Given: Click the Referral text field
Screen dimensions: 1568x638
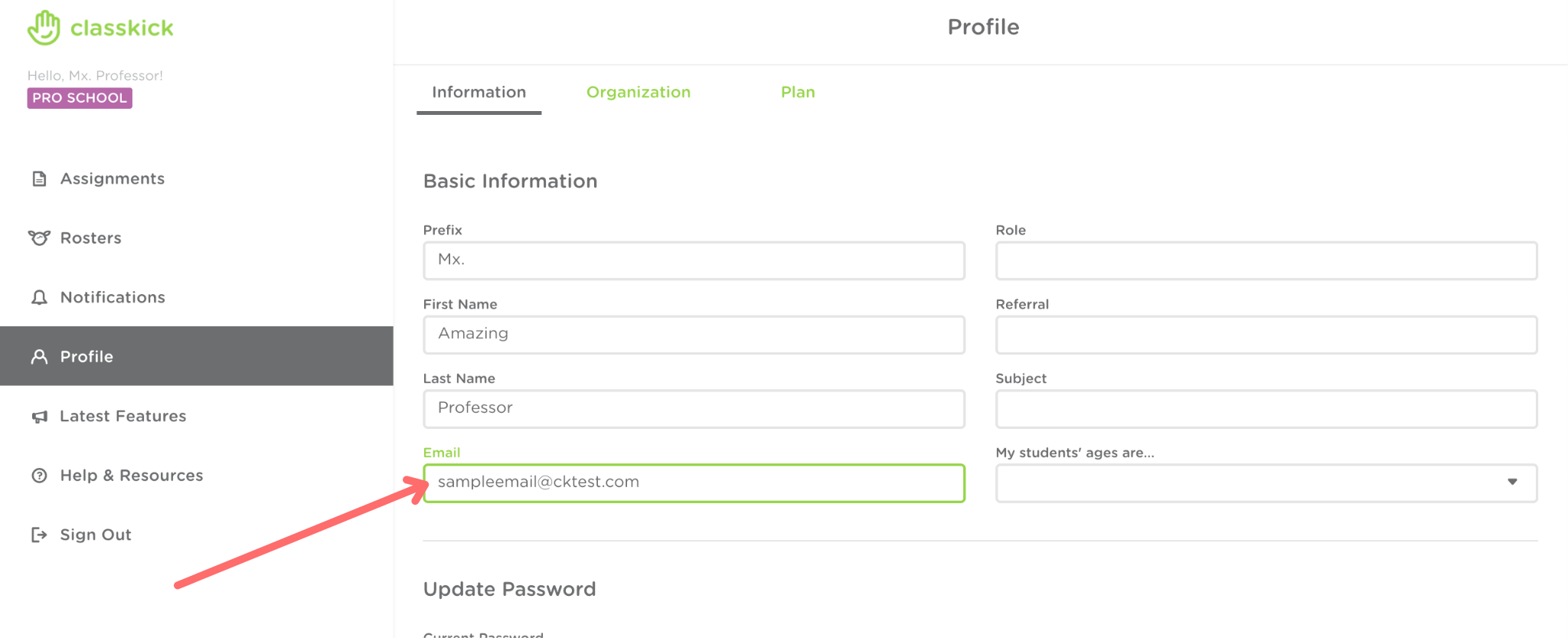Looking at the screenshot, I should (x=1264, y=335).
